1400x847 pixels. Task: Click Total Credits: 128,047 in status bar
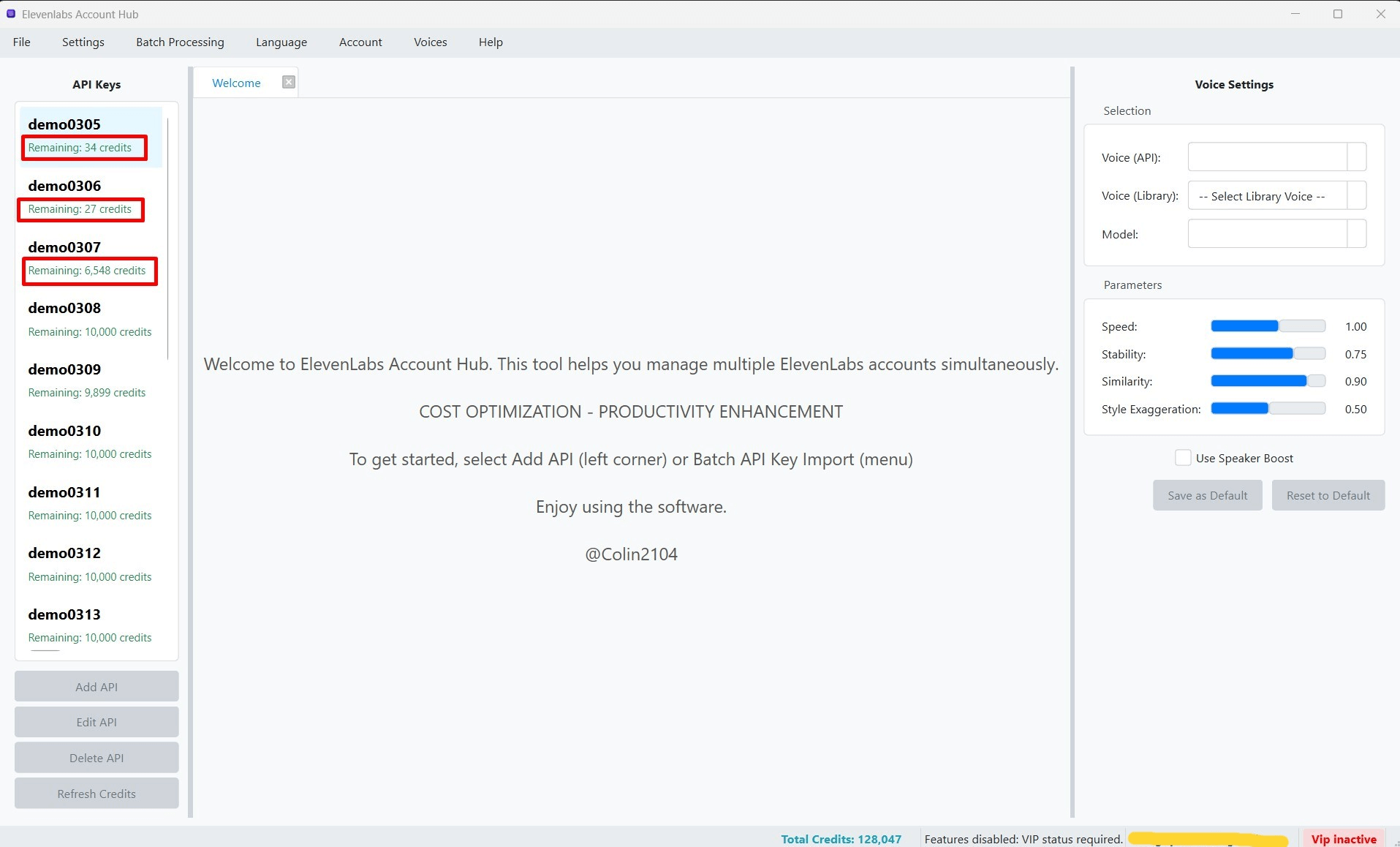point(841,839)
